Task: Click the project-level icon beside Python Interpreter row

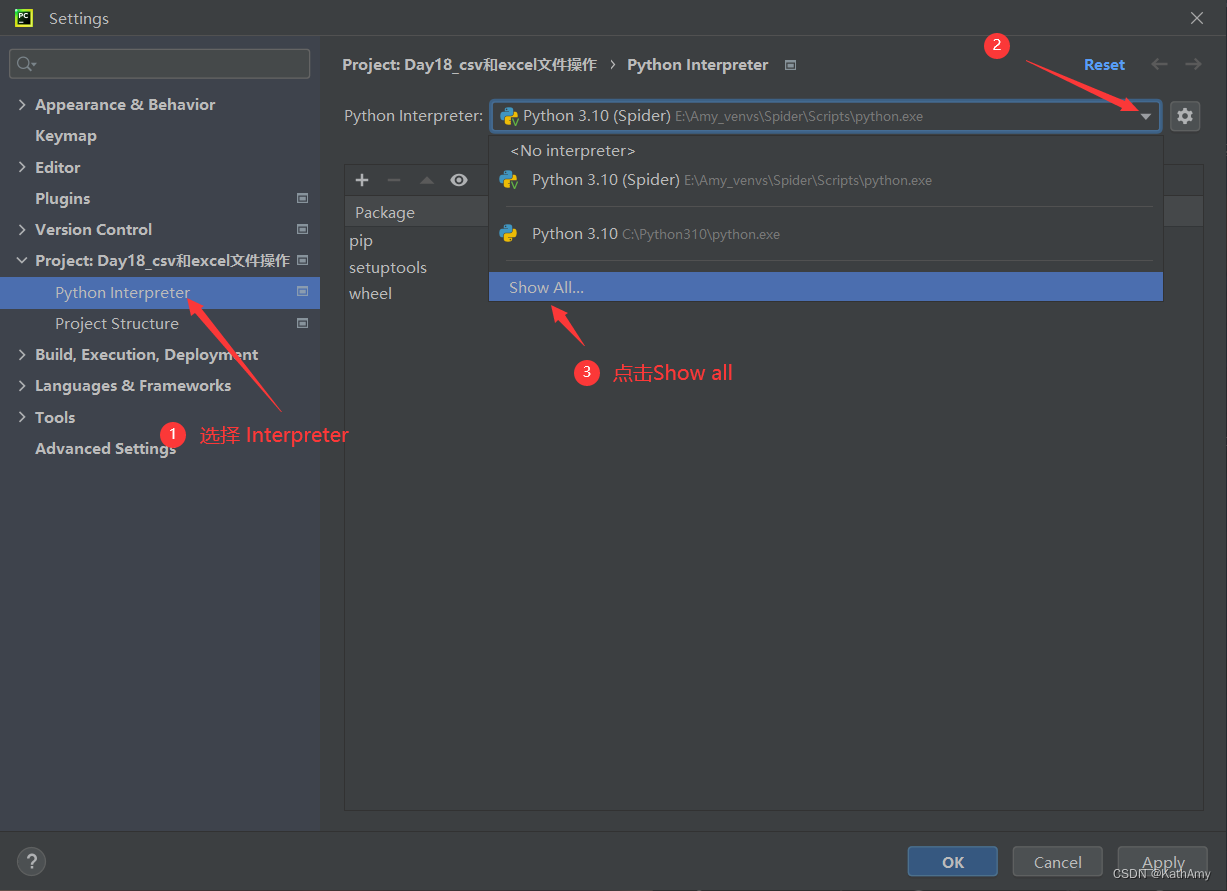Action: [x=303, y=292]
